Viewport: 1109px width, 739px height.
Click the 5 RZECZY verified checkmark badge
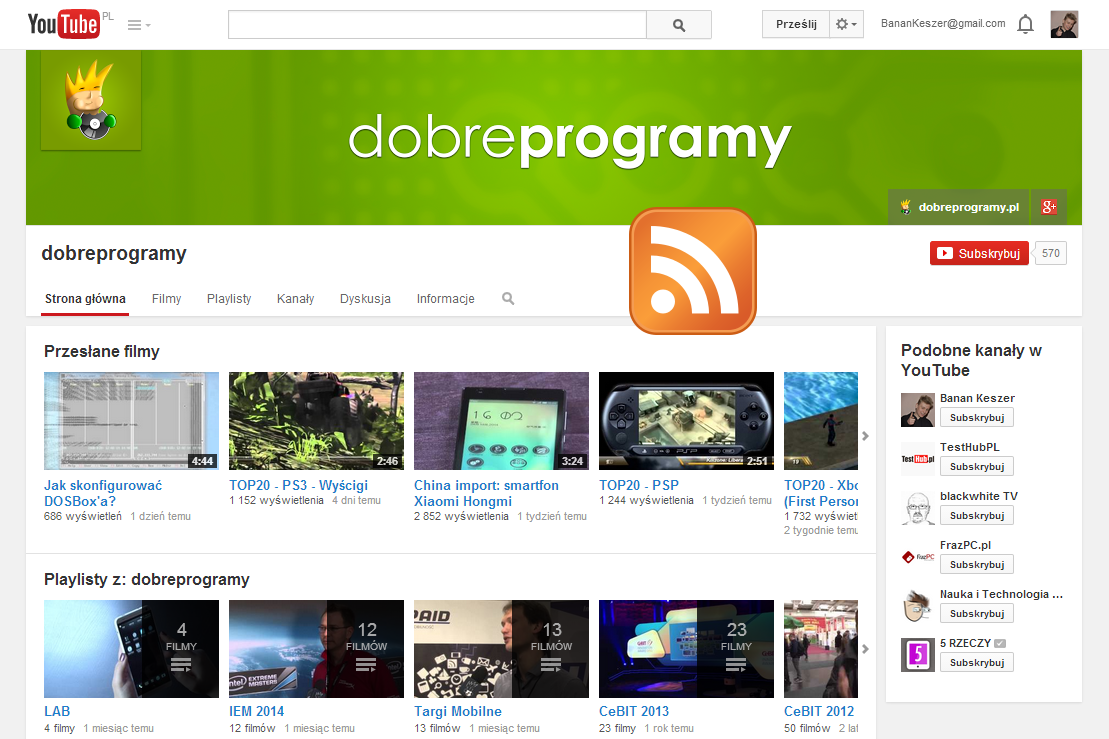(x=1000, y=644)
